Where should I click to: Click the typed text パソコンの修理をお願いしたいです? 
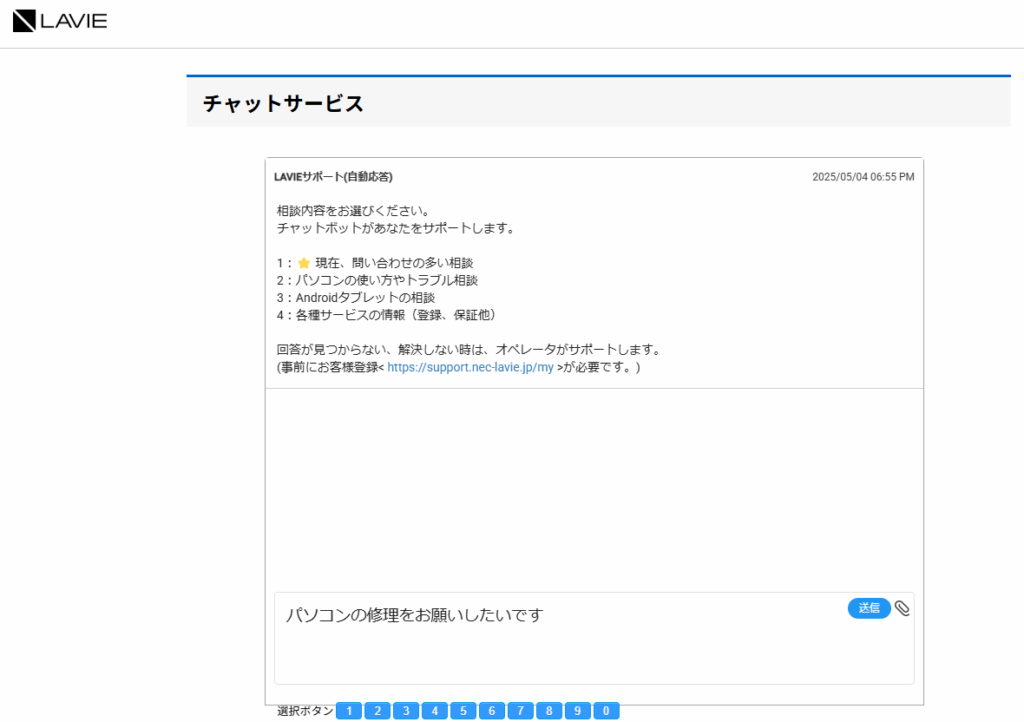pos(414,615)
